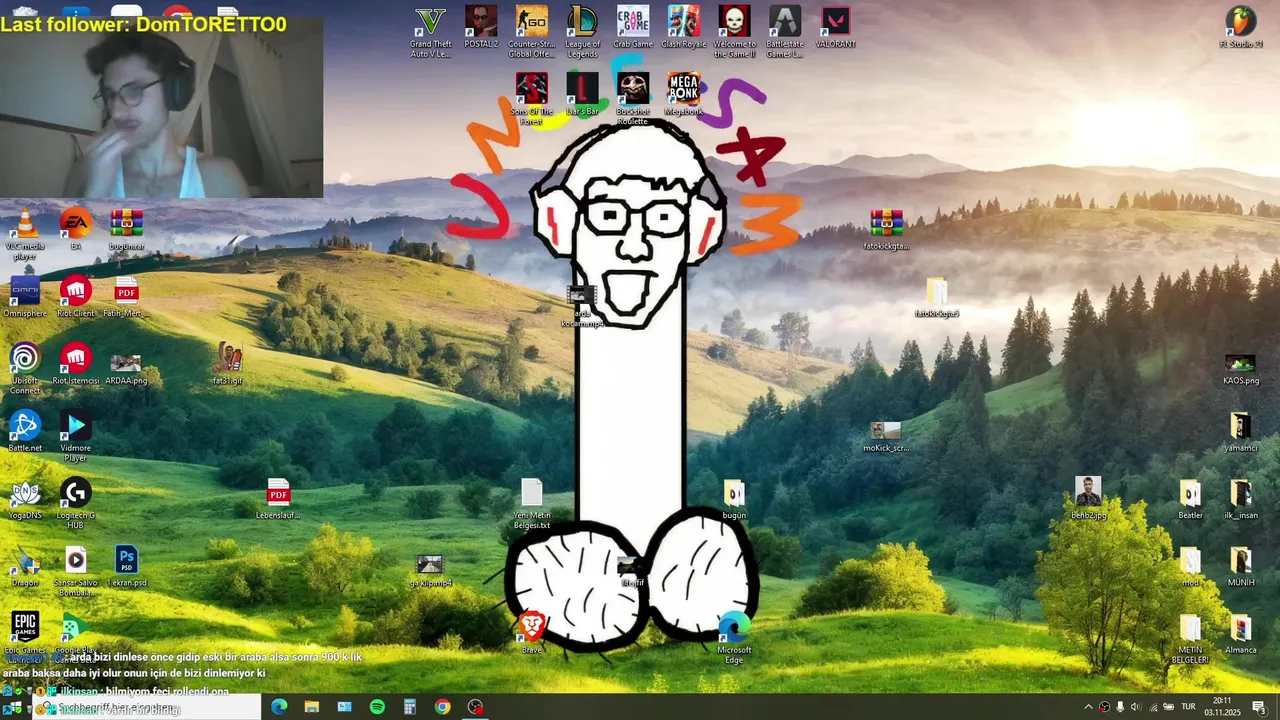The image size is (1280, 720).
Task: Click the Clash Royale desktop icon
Action: coord(684,28)
